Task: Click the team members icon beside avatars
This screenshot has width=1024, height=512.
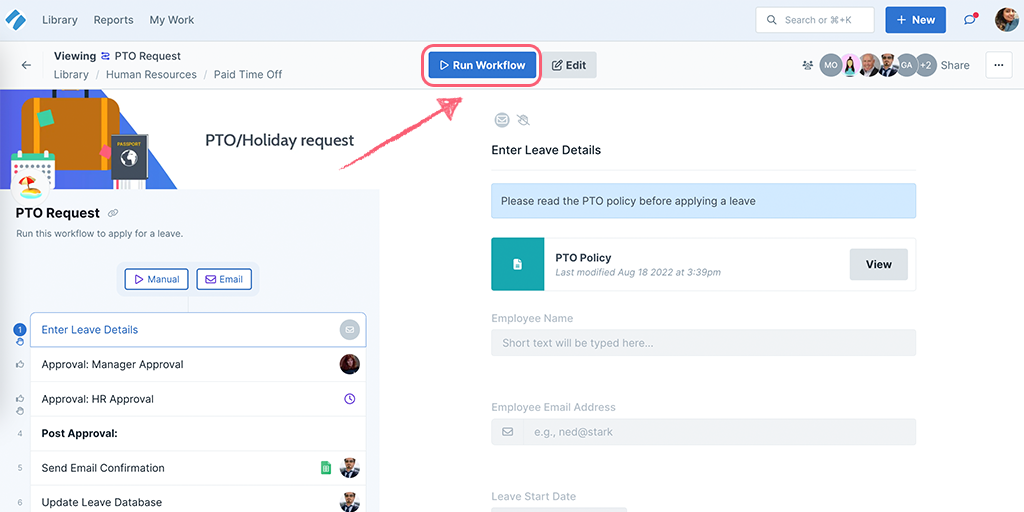Action: (x=808, y=65)
